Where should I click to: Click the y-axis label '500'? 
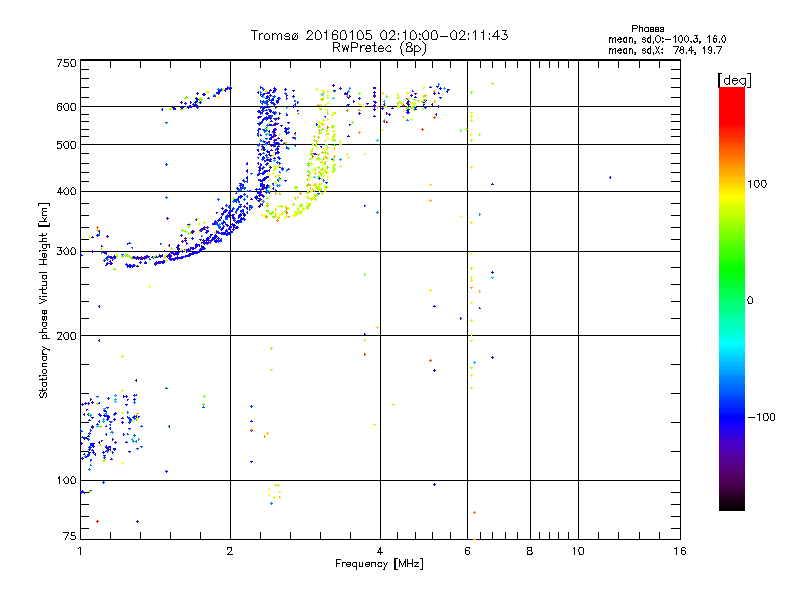[x=66, y=145]
